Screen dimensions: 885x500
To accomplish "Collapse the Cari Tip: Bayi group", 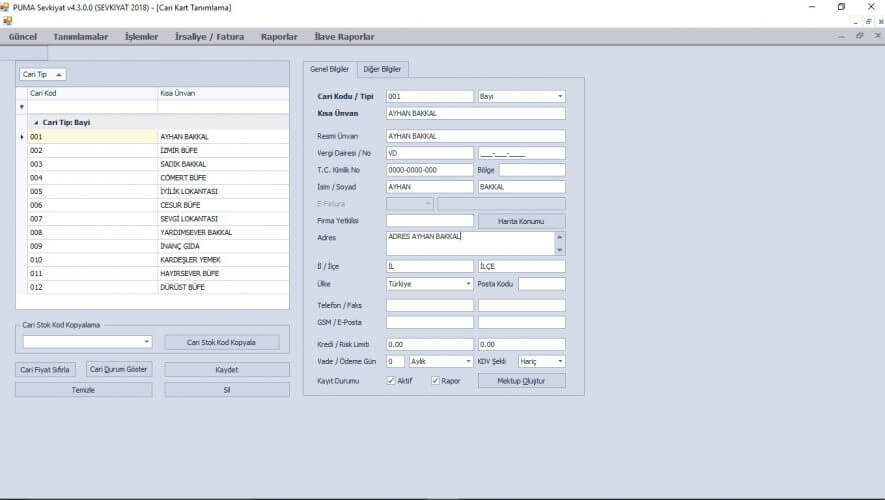I will click(36, 122).
